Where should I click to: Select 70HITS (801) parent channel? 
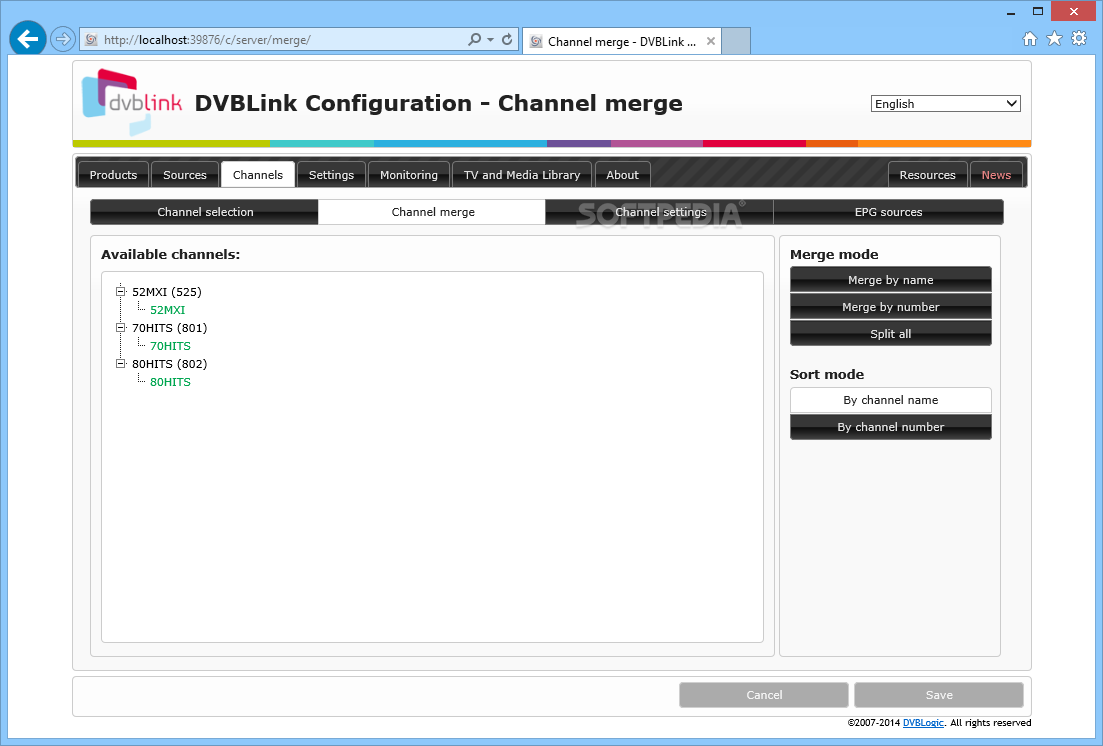[170, 327]
